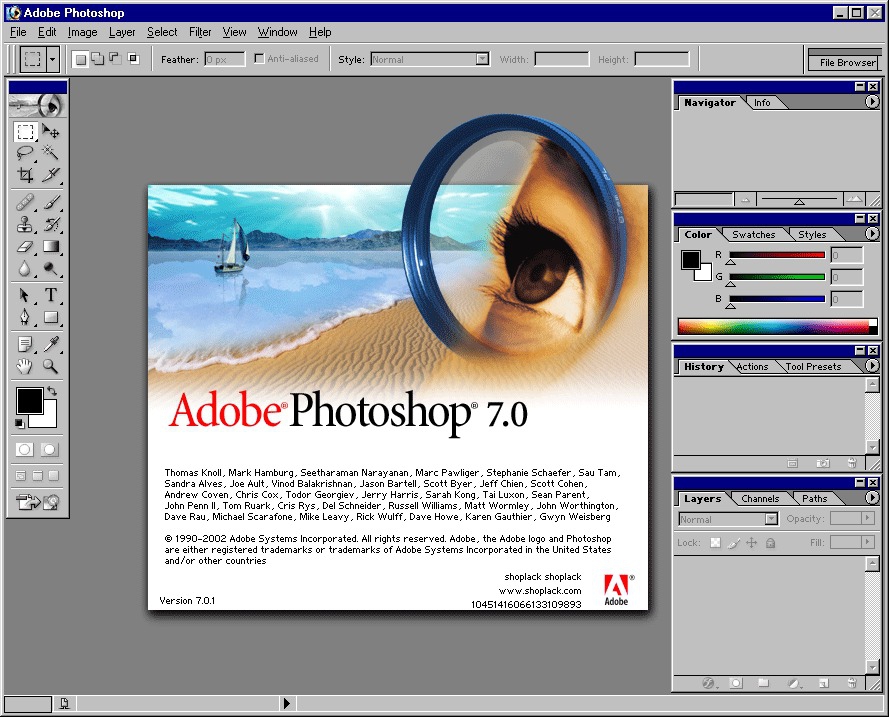
Task: Select the Magic Wand tool
Action: coord(50,153)
